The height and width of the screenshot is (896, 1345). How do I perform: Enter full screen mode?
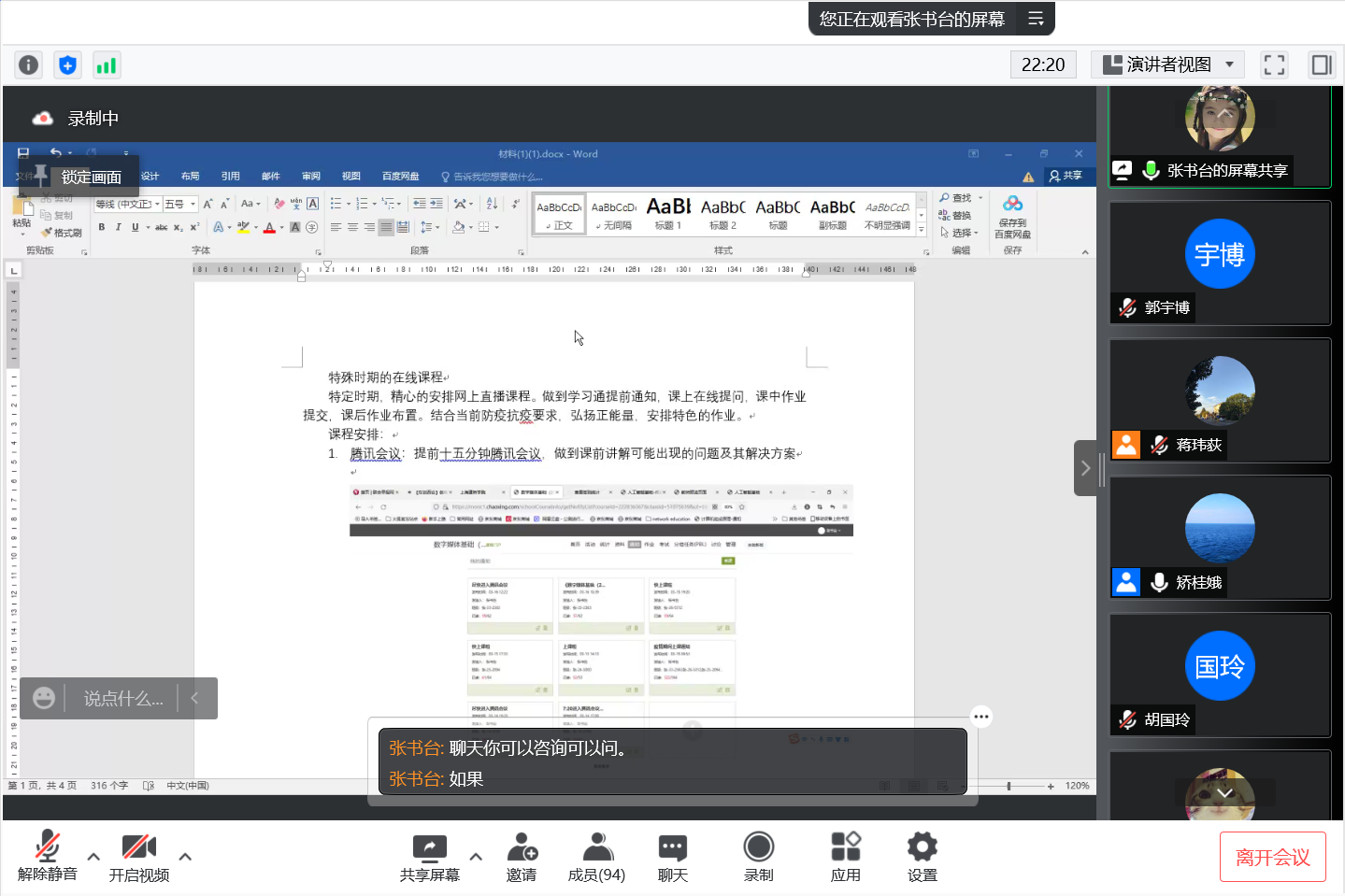pyautogui.click(x=1274, y=64)
